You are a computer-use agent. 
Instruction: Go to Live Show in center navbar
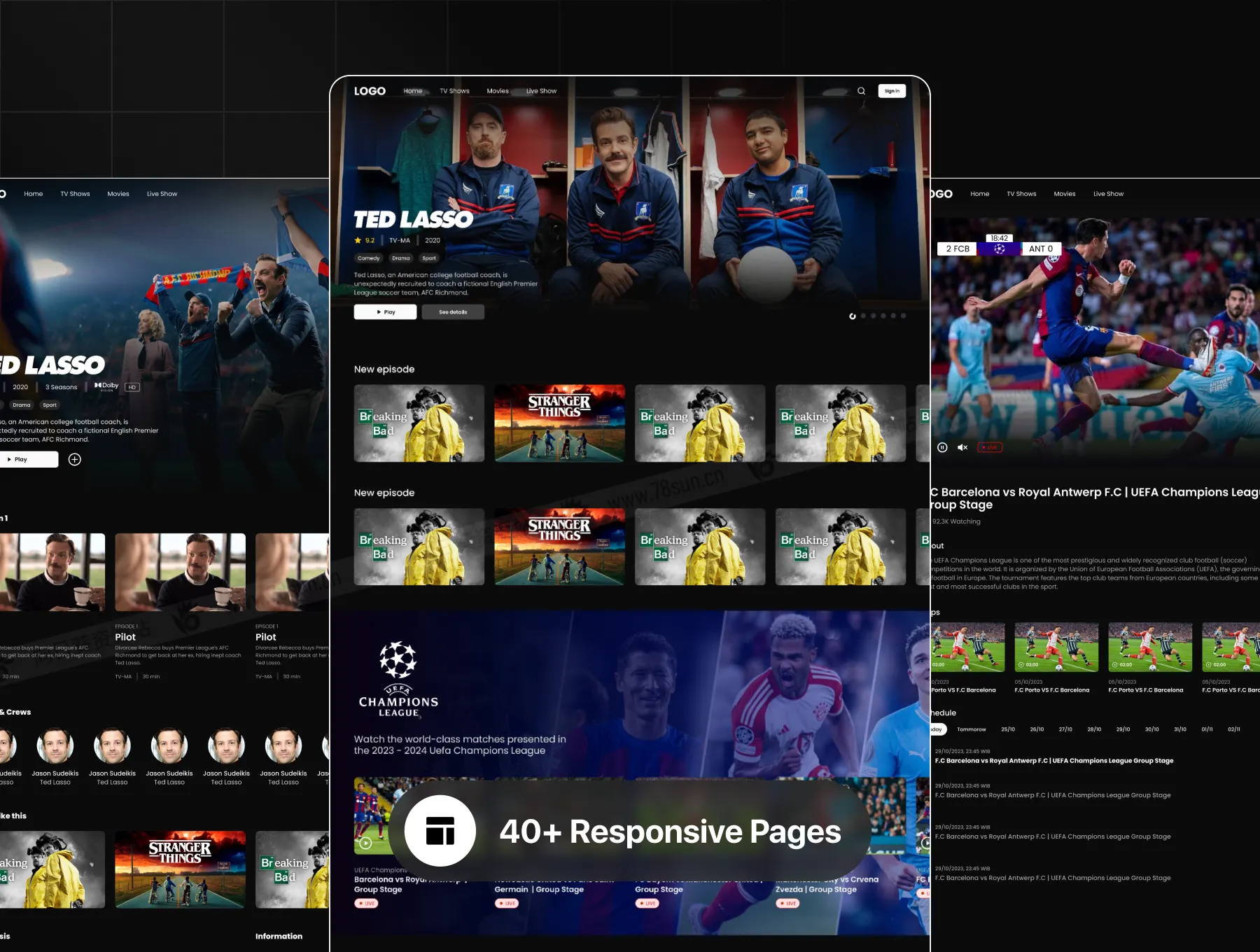pyautogui.click(x=541, y=91)
